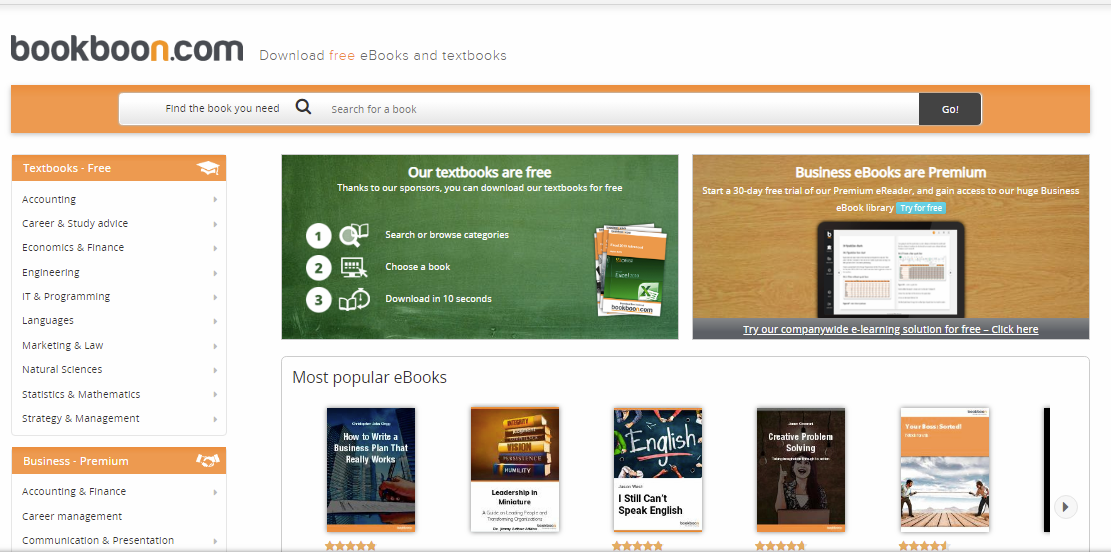Expand the IT & Programming arrow
This screenshot has width=1111, height=552.
point(215,297)
